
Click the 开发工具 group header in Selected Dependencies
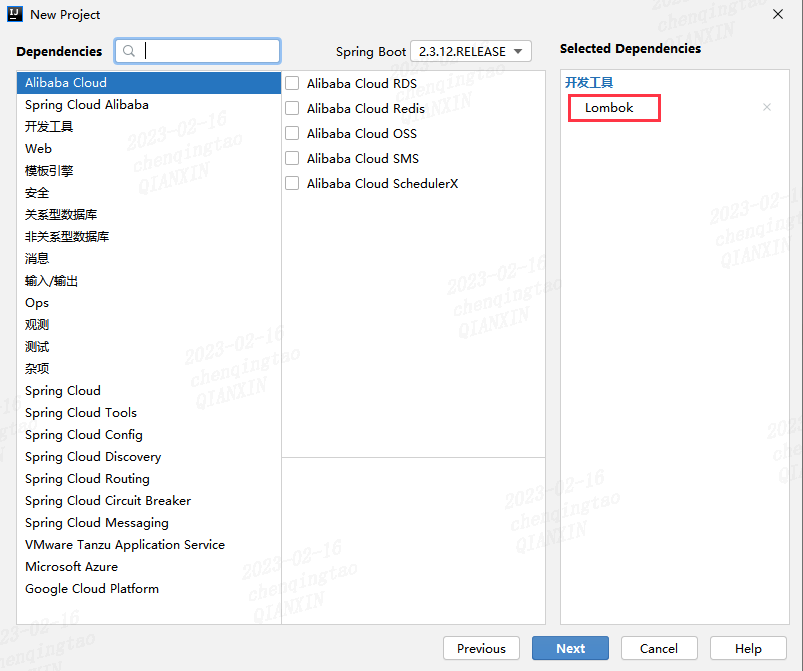click(x=589, y=82)
